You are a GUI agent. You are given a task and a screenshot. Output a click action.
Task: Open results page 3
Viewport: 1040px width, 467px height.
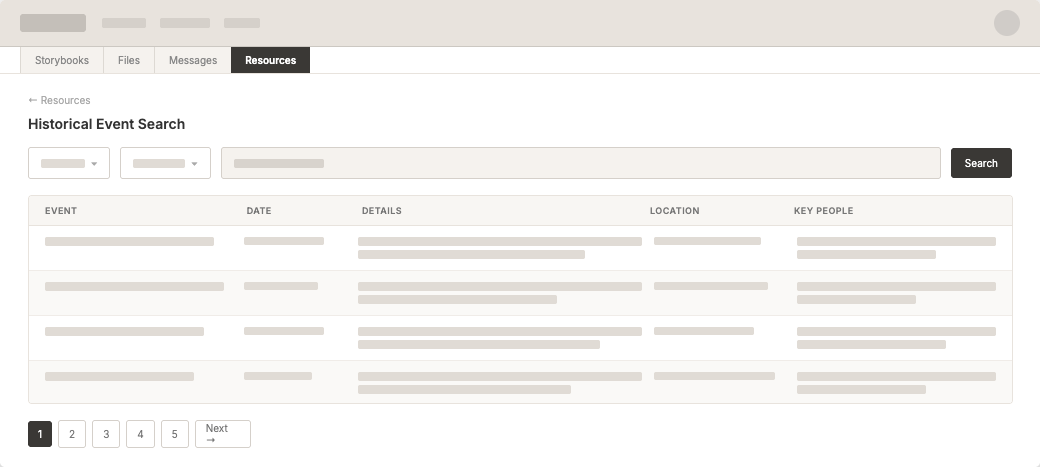click(x=106, y=434)
